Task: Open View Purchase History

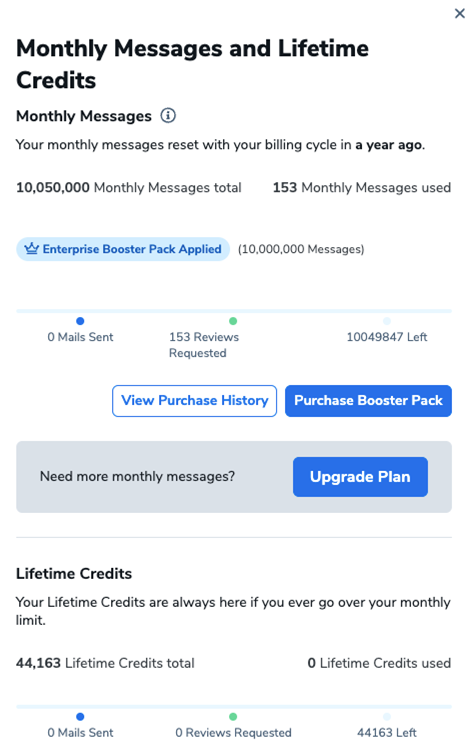Action: pos(194,401)
